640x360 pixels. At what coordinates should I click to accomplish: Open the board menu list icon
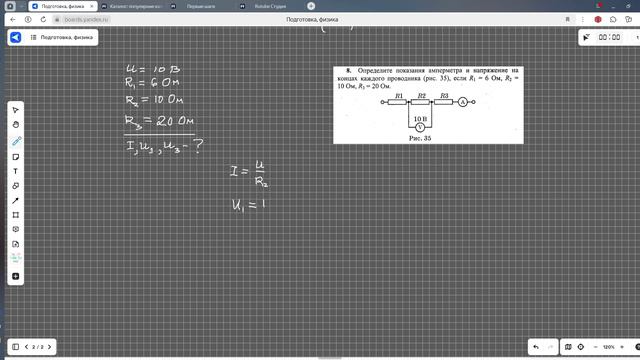click(x=33, y=37)
